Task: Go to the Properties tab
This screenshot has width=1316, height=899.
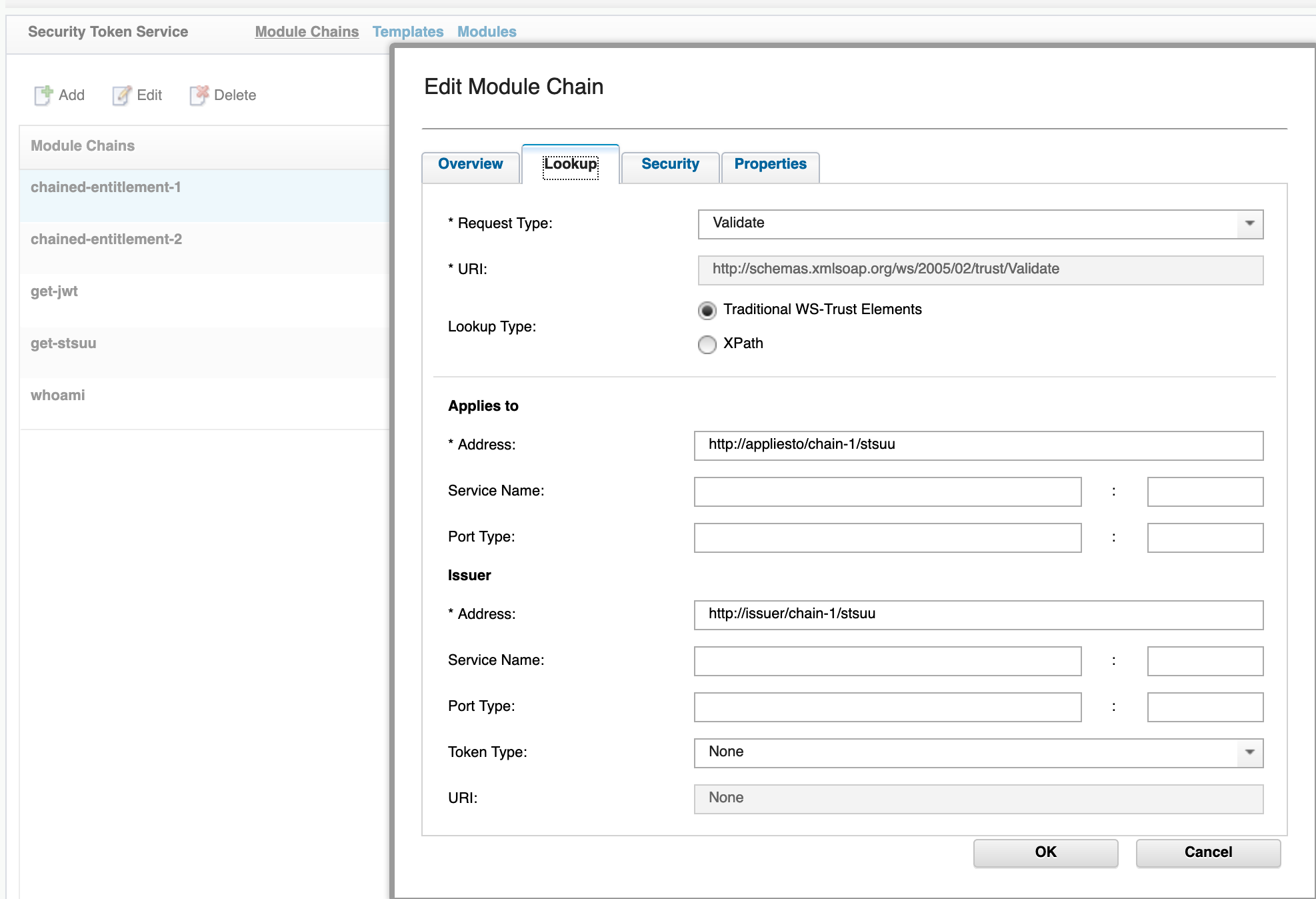Action: [x=770, y=164]
